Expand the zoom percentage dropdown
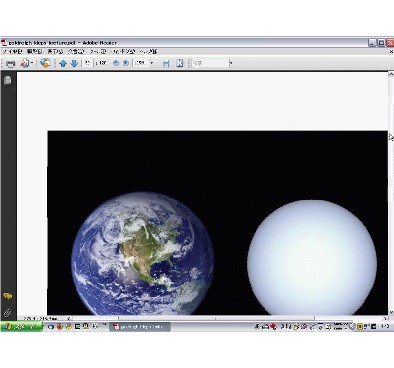Screen dimensions: 394x368 [152, 63]
